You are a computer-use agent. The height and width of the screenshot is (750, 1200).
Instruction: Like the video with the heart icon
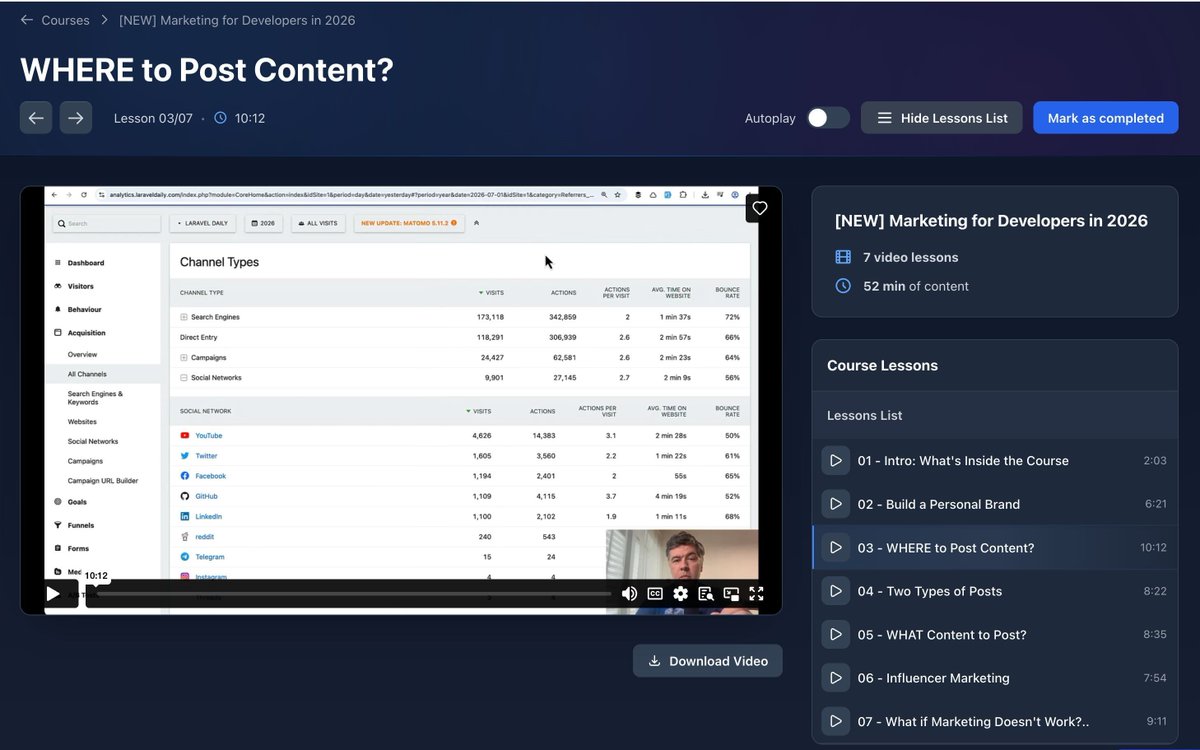coord(760,208)
